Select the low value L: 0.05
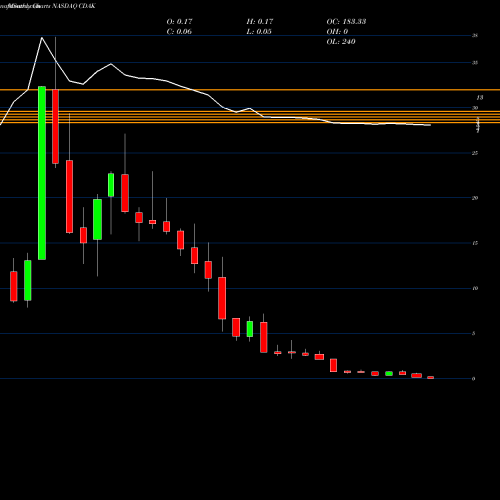Screen dimensions: 500x500 click(x=259, y=32)
